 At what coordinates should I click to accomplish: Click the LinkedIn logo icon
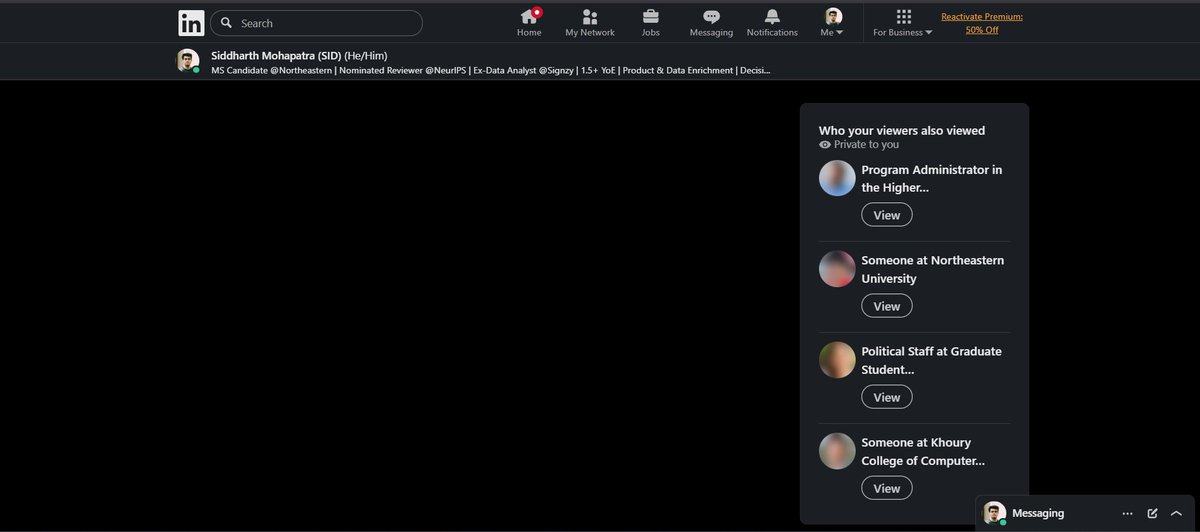tap(191, 23)
